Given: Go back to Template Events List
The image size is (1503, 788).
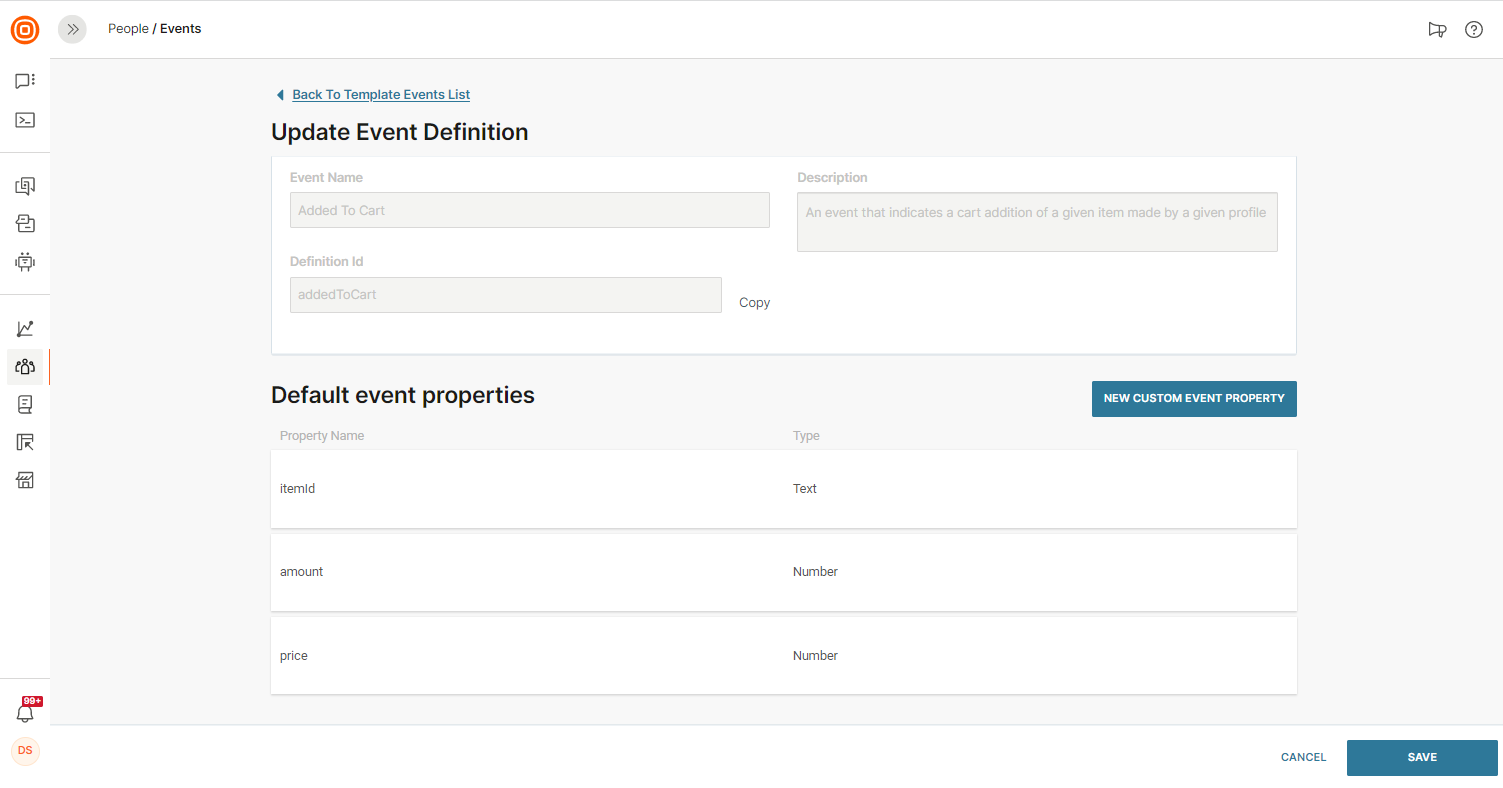Looking at the screenshot, I should 380,95.
